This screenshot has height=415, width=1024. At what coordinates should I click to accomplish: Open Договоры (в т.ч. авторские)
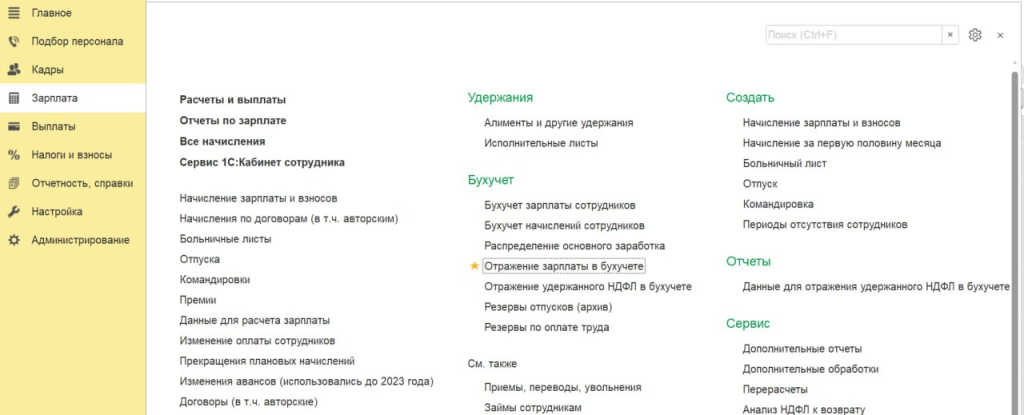249,401
